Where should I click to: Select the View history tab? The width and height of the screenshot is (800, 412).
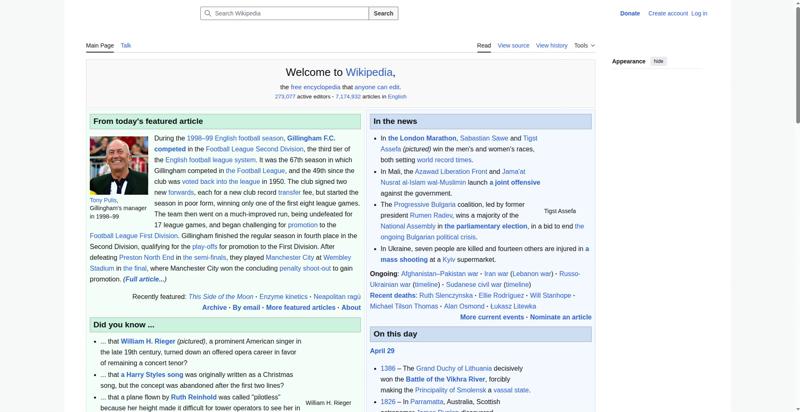click(551, 45)
